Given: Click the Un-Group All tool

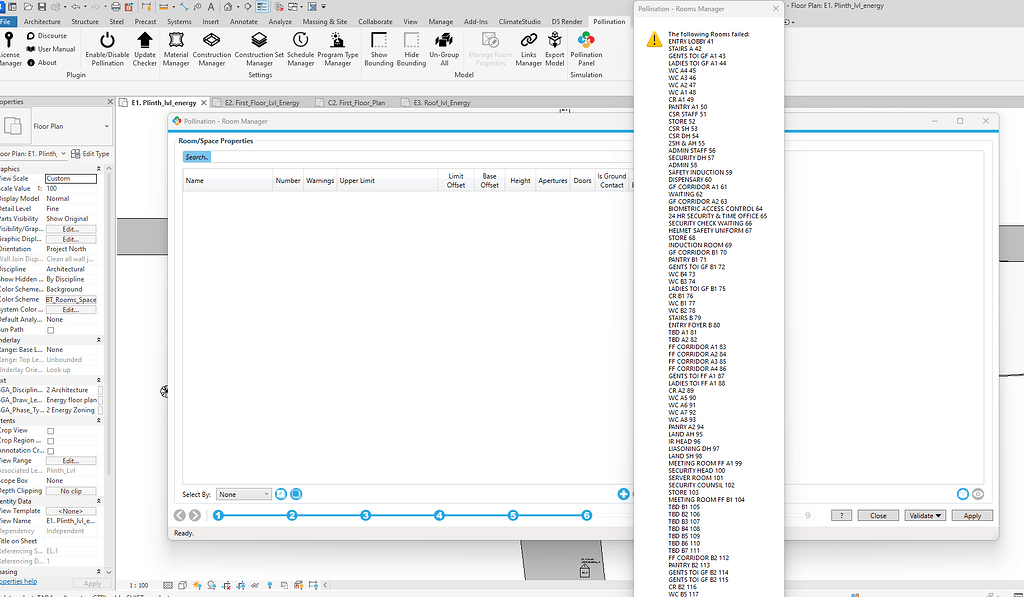Looking at the screenshot, I should pyautogui.click(x=444, y=48).
